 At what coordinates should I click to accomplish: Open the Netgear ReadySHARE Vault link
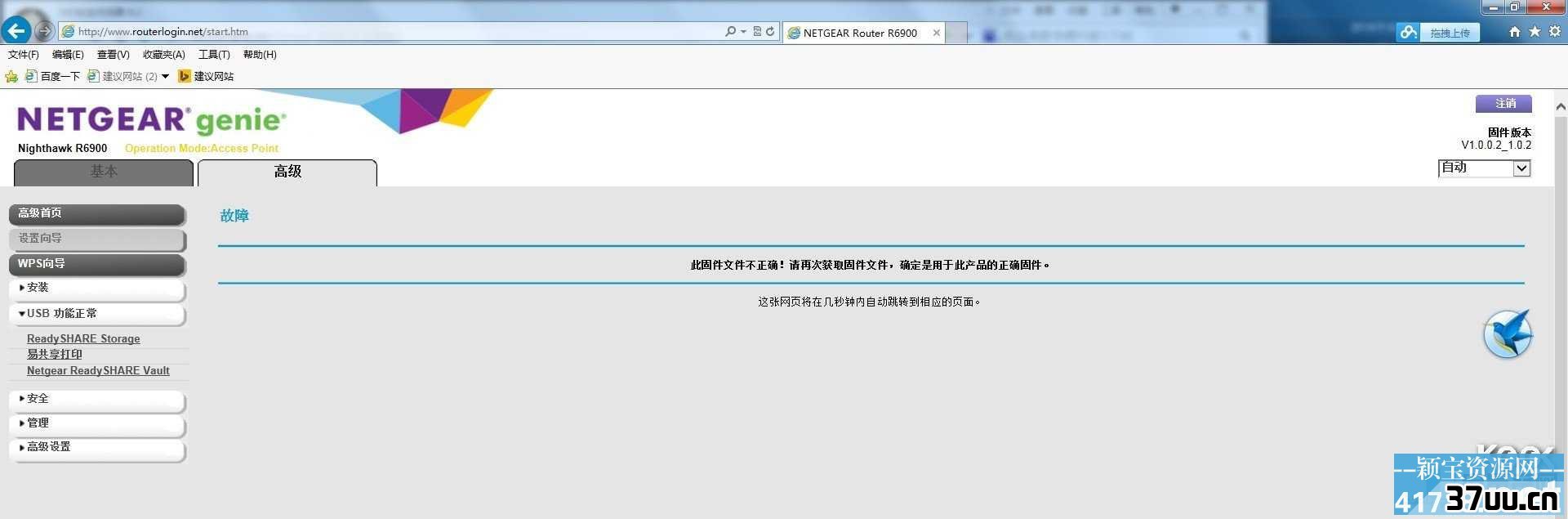(98, 370)
